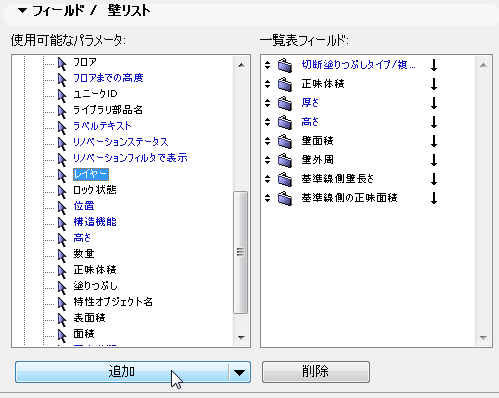Click the folder icon of 壁外周 field

(x=285, y=160)
